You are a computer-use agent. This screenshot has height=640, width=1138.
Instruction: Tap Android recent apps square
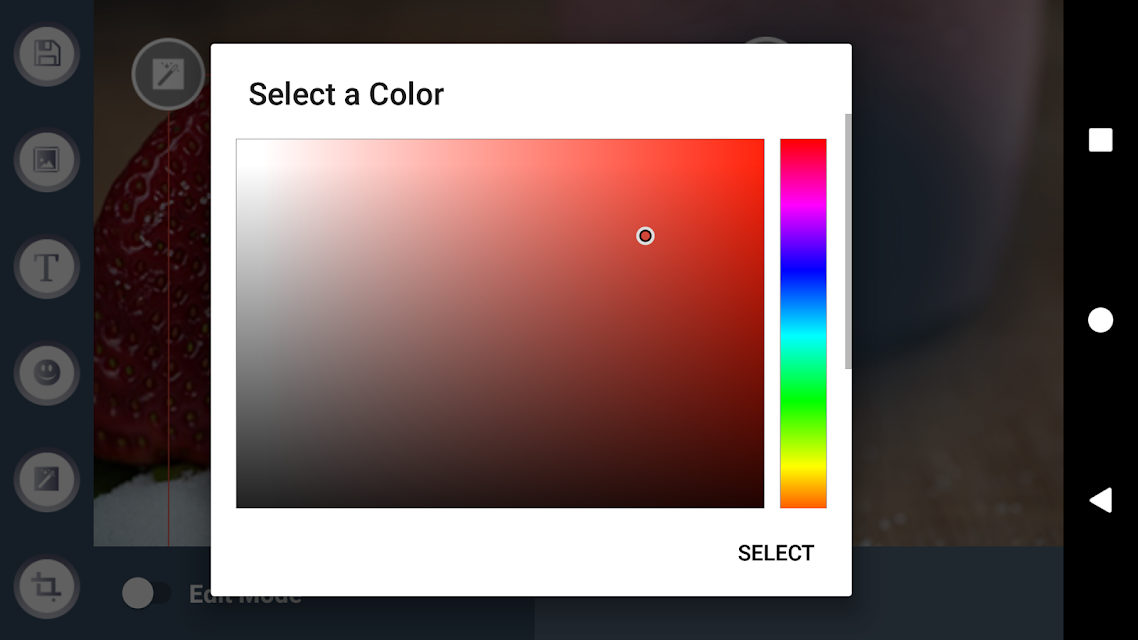pyautogui.click(x=1100, y=140)
